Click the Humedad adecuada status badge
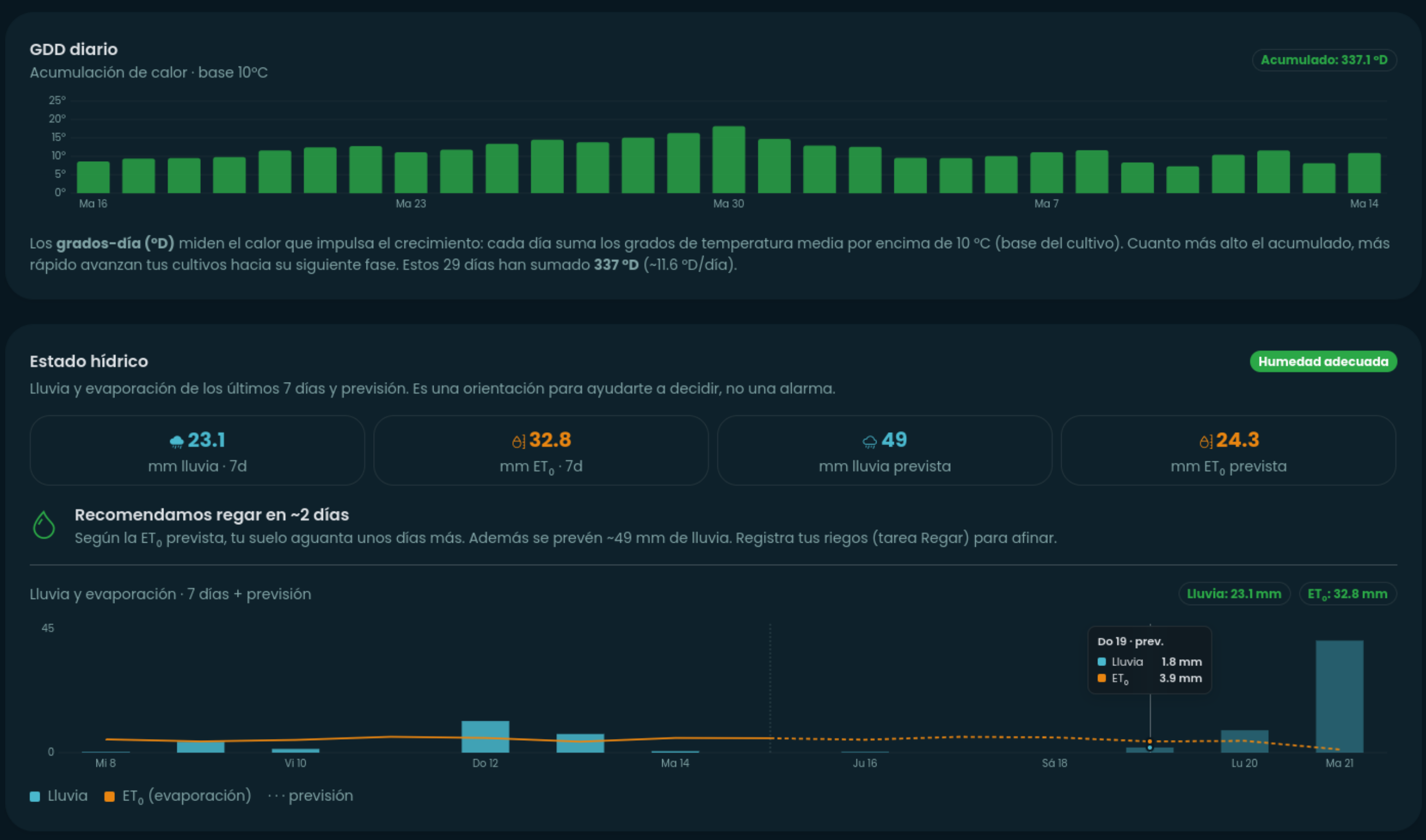The image size is (1426, 840). (x=1323, y=361)
